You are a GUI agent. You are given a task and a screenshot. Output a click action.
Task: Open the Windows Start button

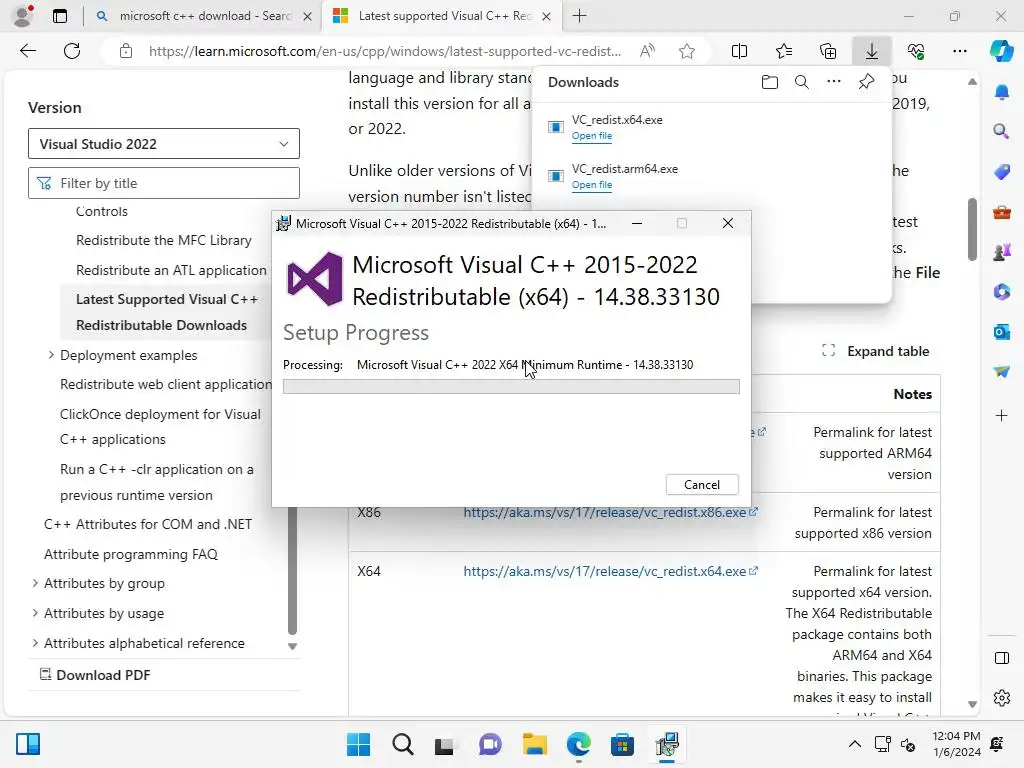pyautogui.click(x=358, y=744)
